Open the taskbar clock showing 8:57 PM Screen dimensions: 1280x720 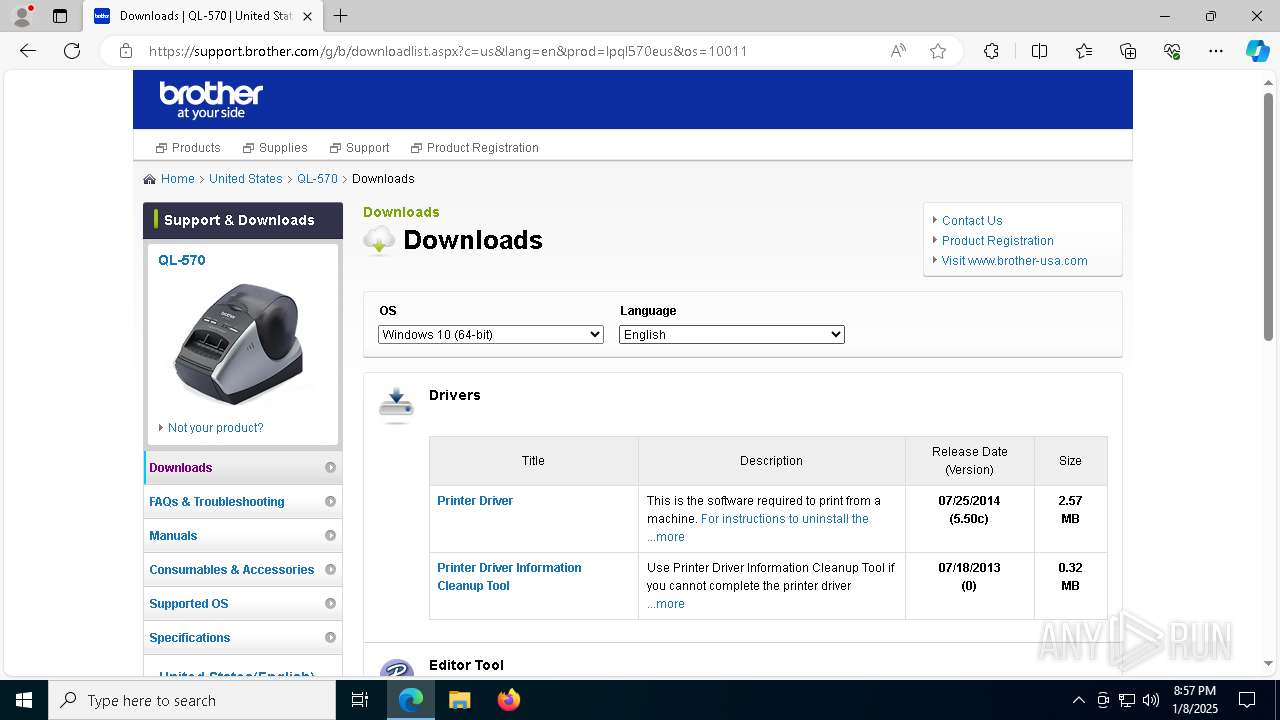(x=1194, y=700)
